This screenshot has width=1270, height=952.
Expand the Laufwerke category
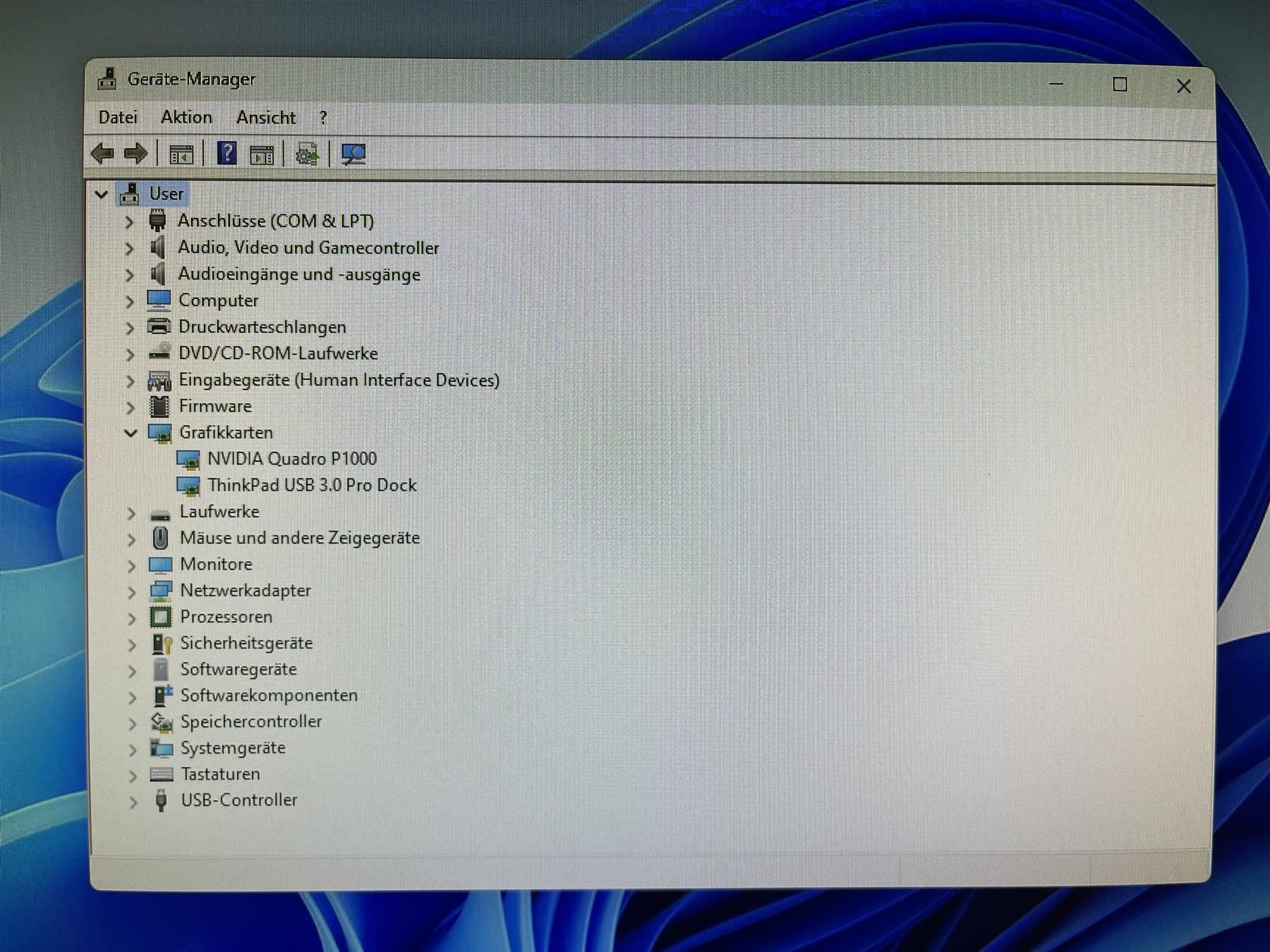[131, 513]
